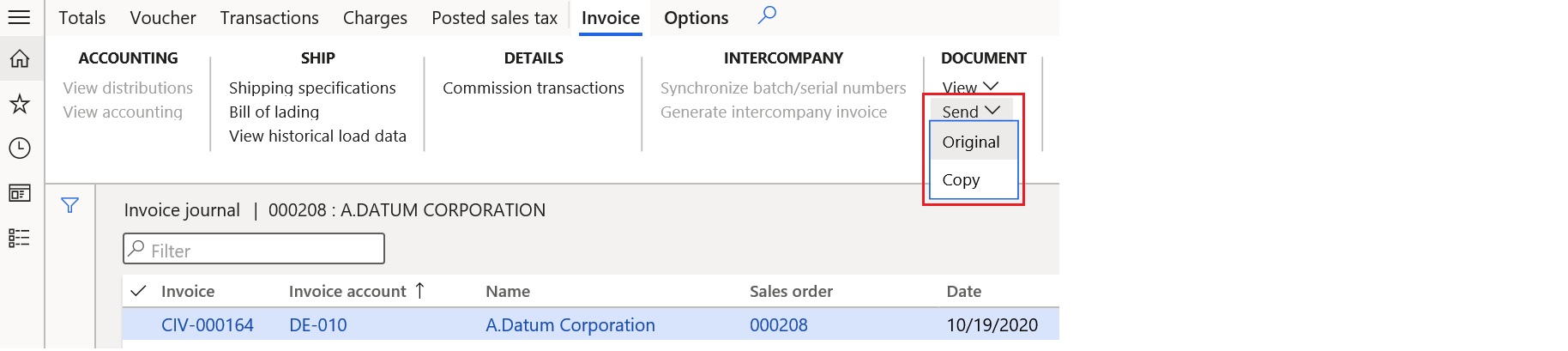Switch to the Options tab
1568x351 pixels.
[x=696, y=18]
